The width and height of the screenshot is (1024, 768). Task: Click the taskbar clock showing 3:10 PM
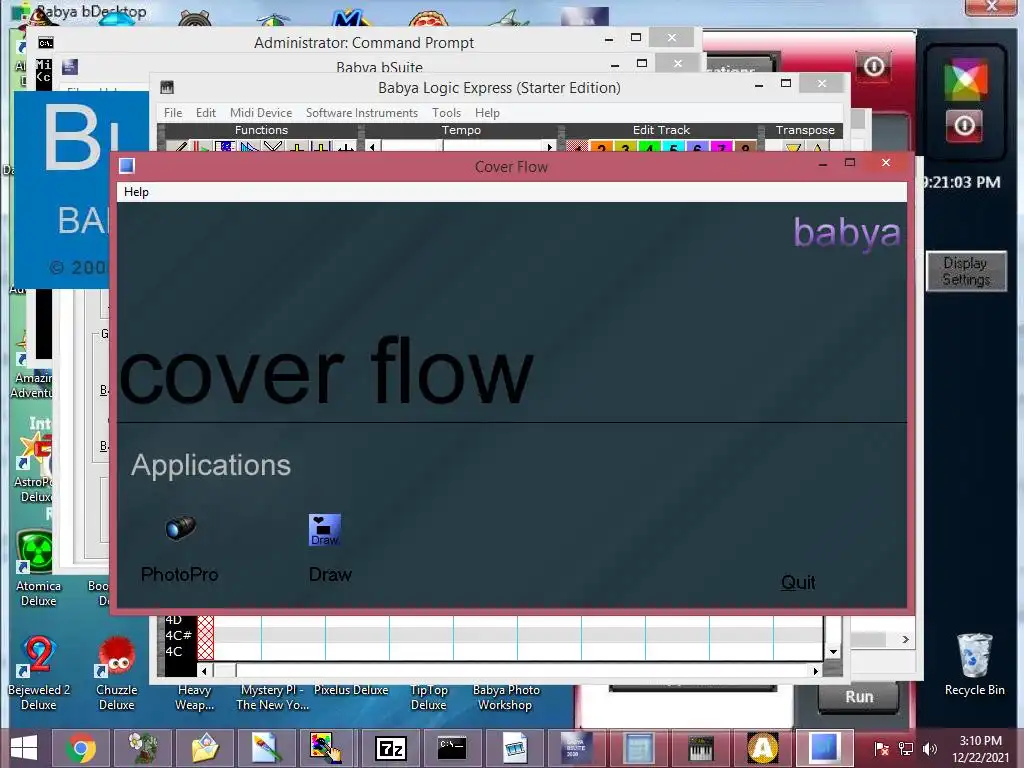pyautogui.click(x=980, y=749)
